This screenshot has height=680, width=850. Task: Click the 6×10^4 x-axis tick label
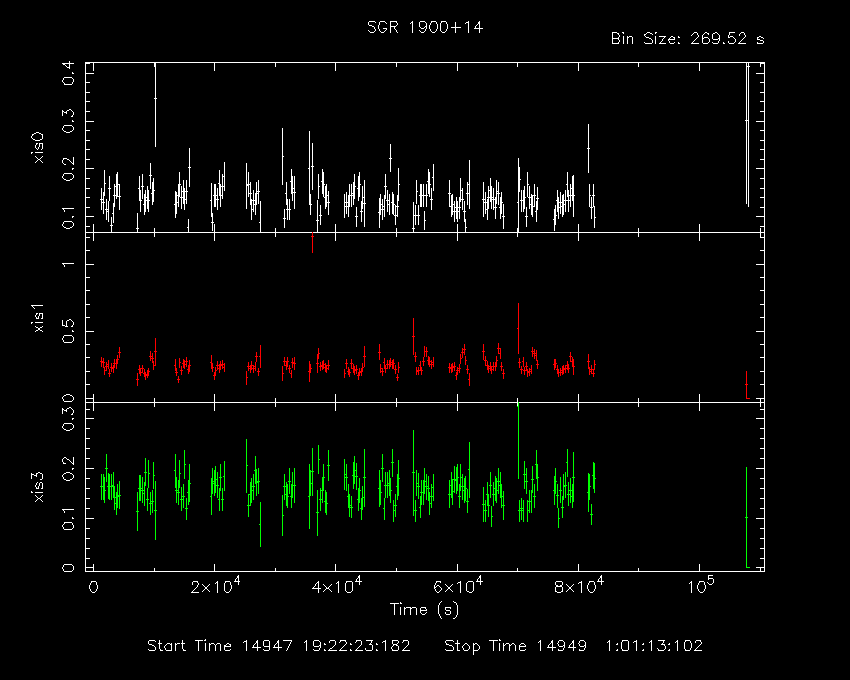458,586
